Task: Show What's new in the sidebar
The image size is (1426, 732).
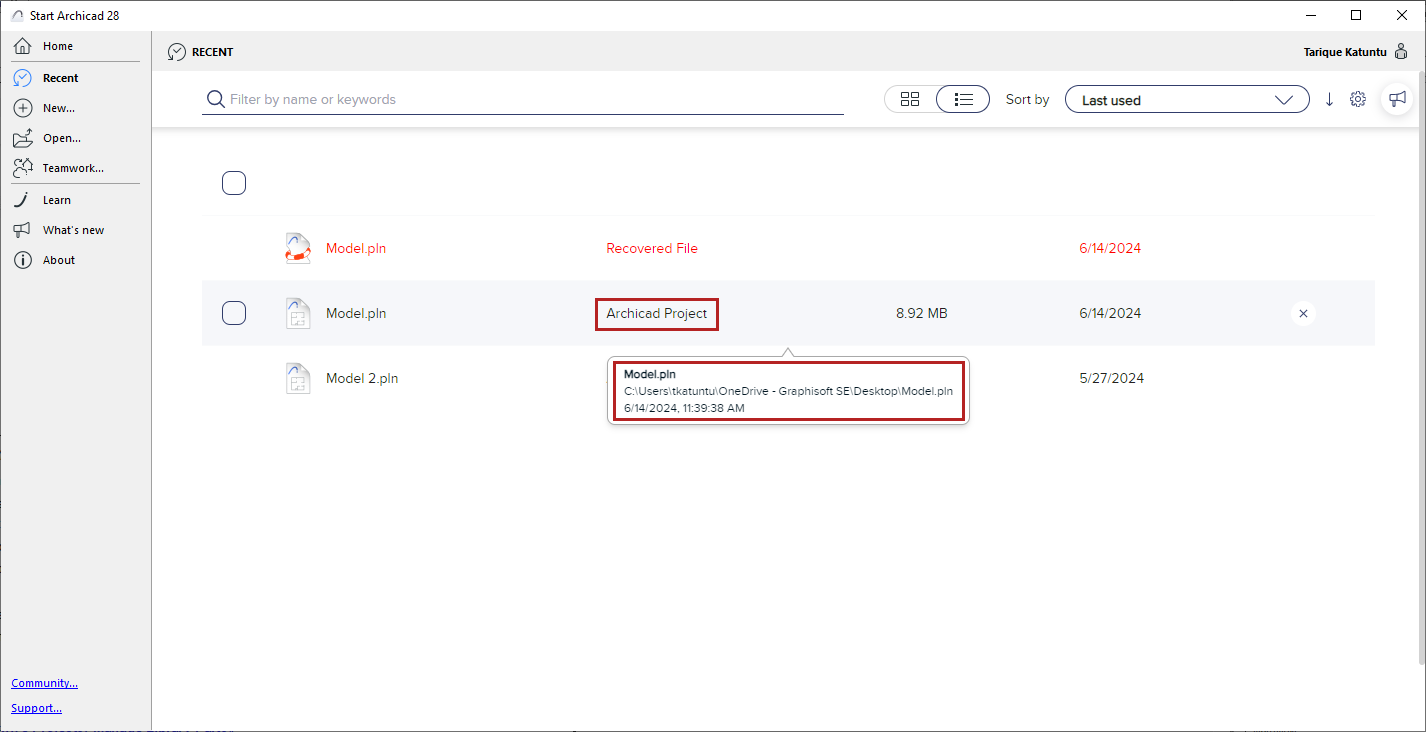Action: [73, 230]
